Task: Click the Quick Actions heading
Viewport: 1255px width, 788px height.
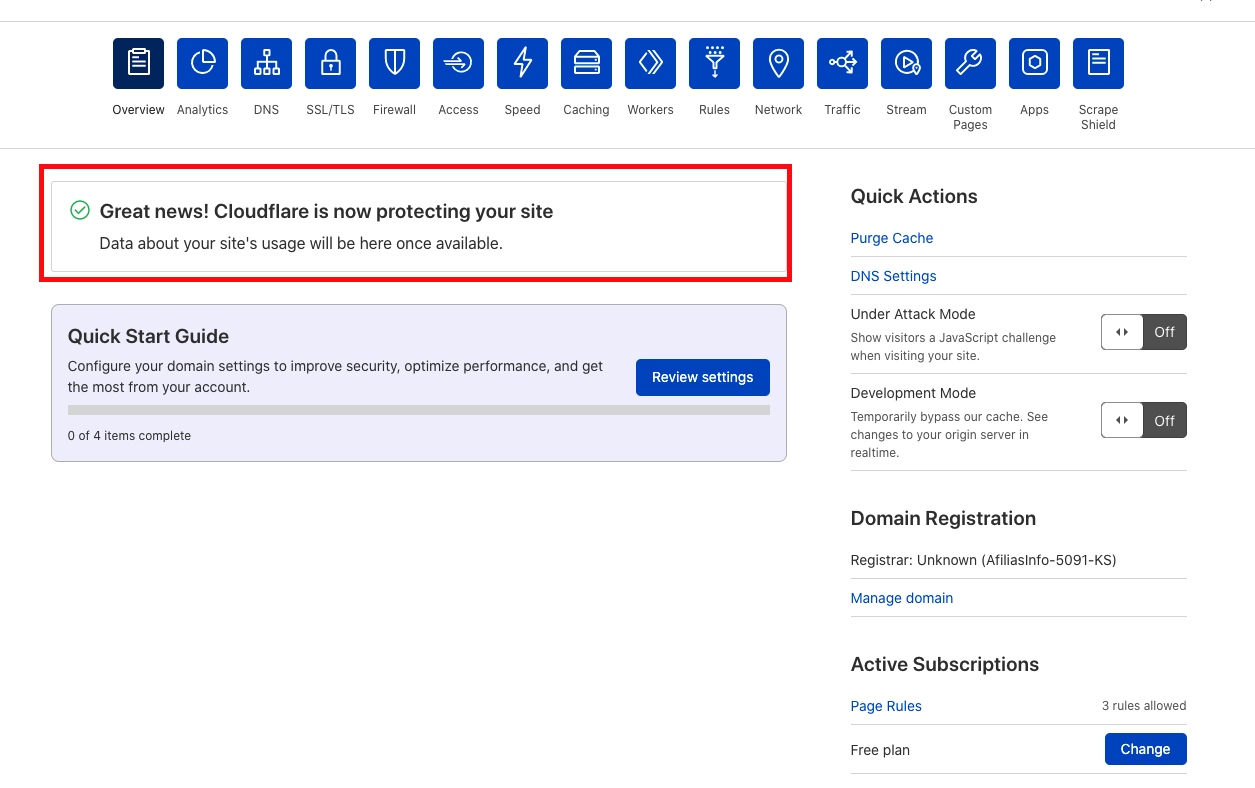Action: click(914, 196)
